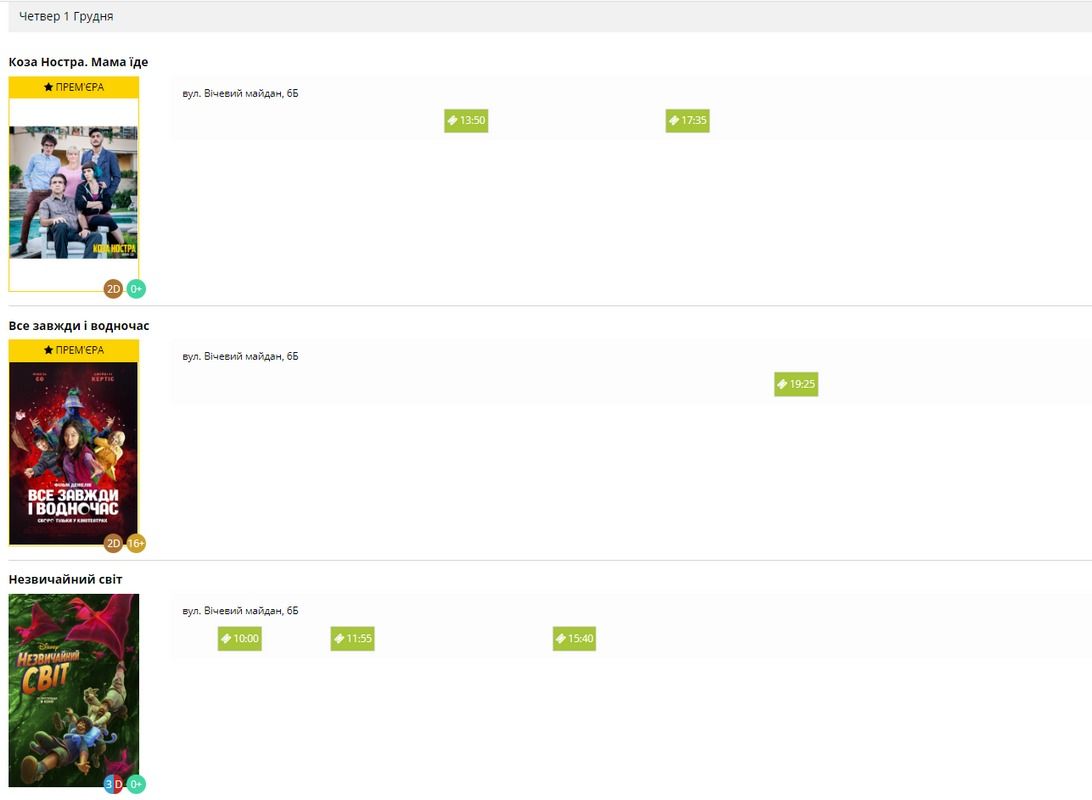
Task: Open the Незвичайний світ title link
Action: 65,580
